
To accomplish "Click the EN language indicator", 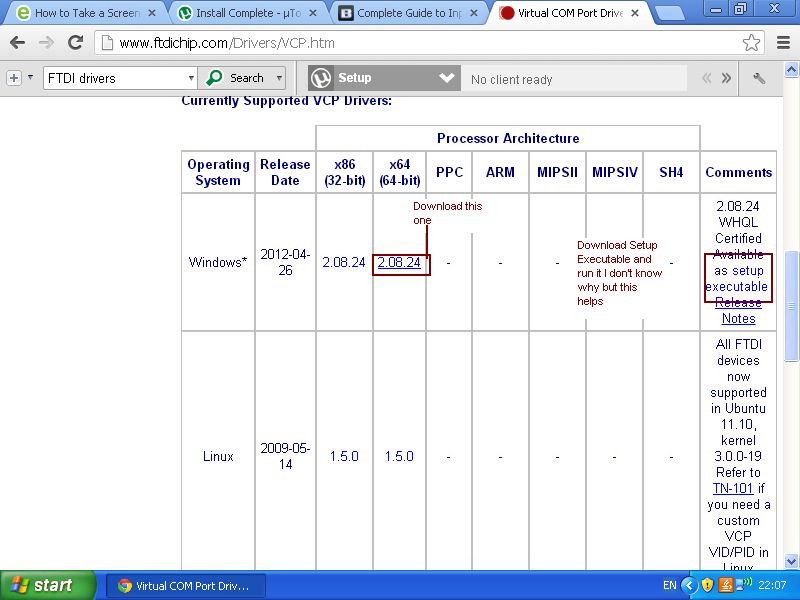I will pos(669,585).
